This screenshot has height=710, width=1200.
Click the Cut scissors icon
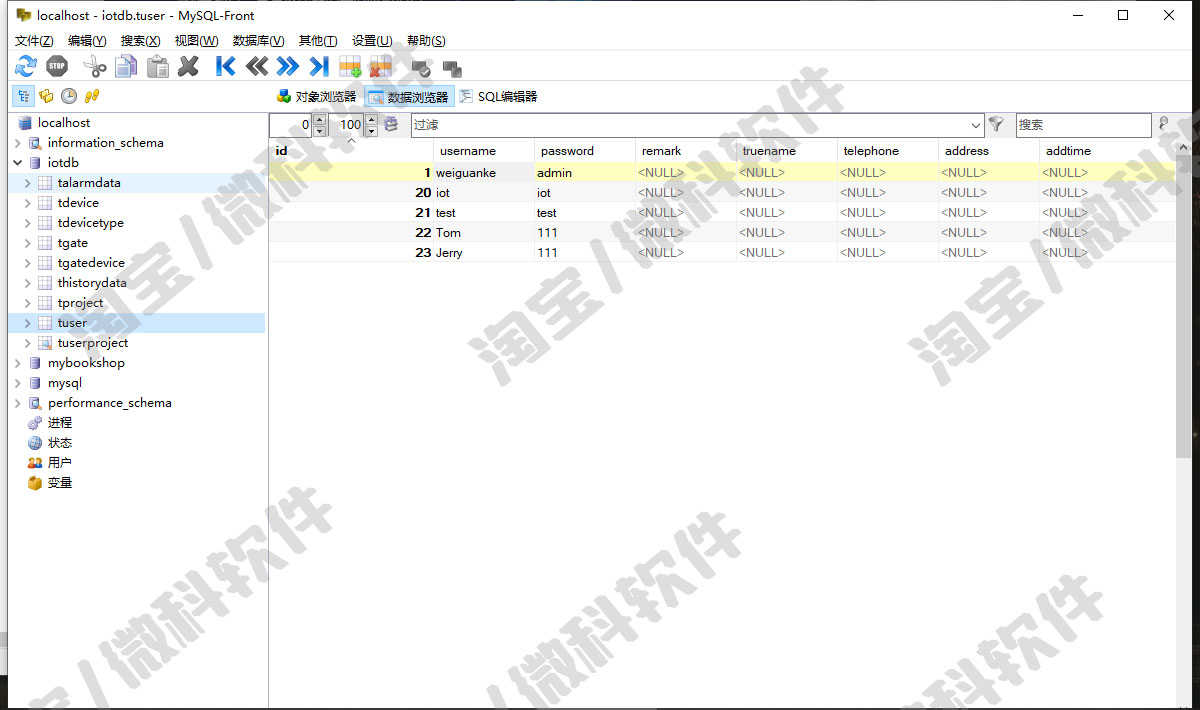[x=94, y=67]
